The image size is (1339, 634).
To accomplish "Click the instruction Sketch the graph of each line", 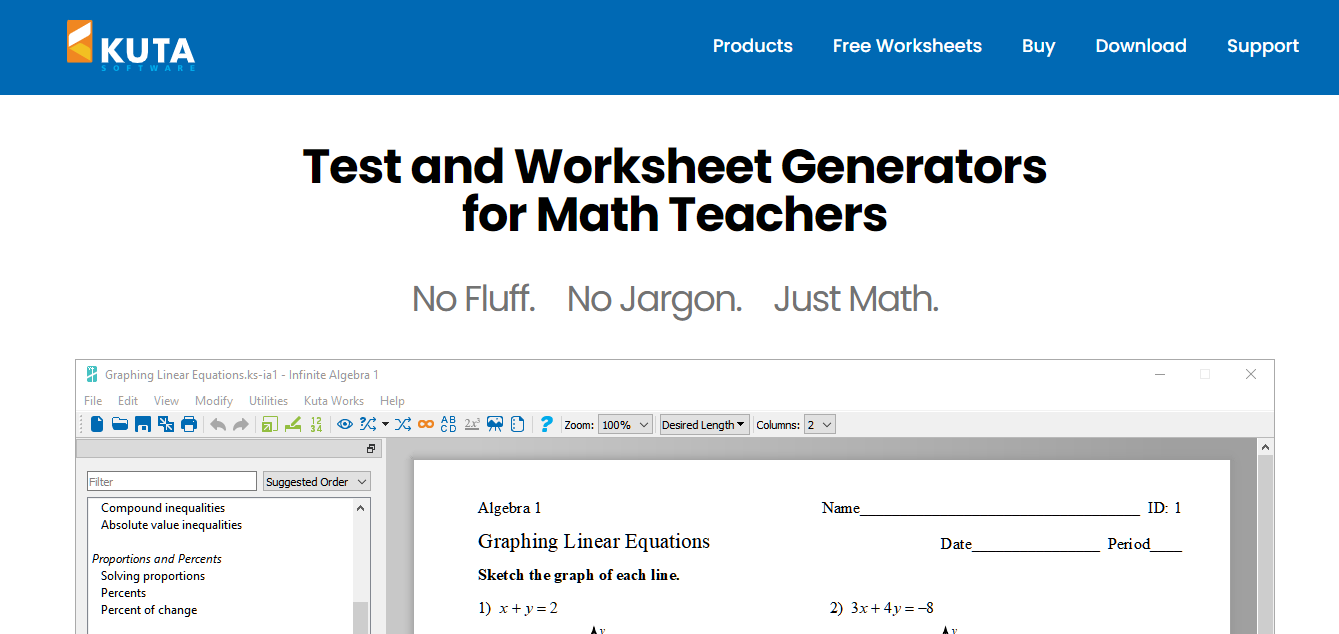I will (x=579, y=575).
